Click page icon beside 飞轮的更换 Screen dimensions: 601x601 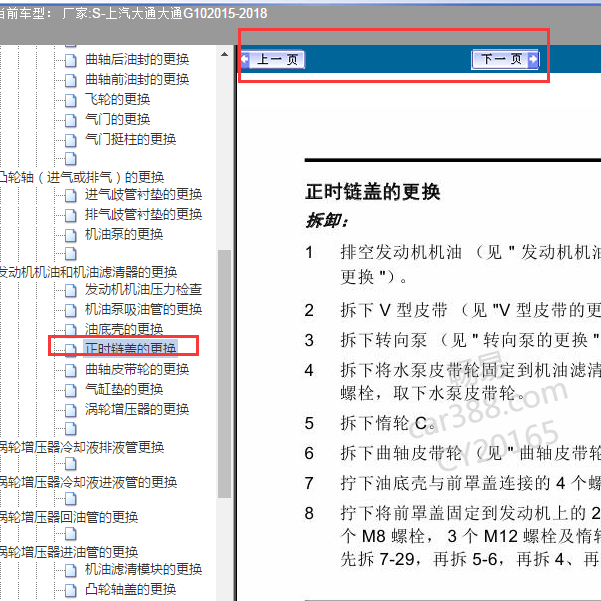[x=71, y=100]
